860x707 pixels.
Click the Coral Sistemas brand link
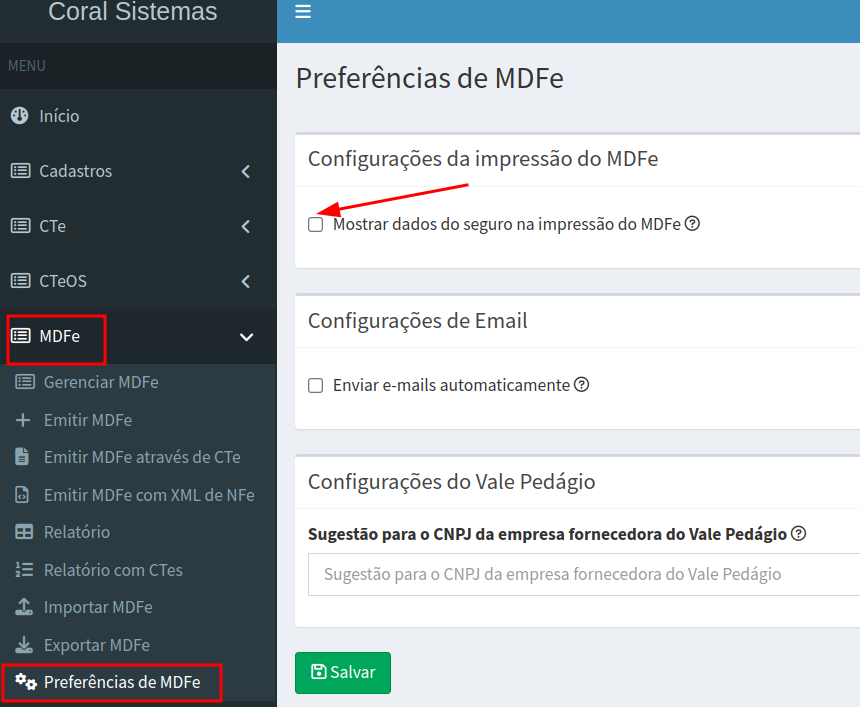[x=133, y=13]
